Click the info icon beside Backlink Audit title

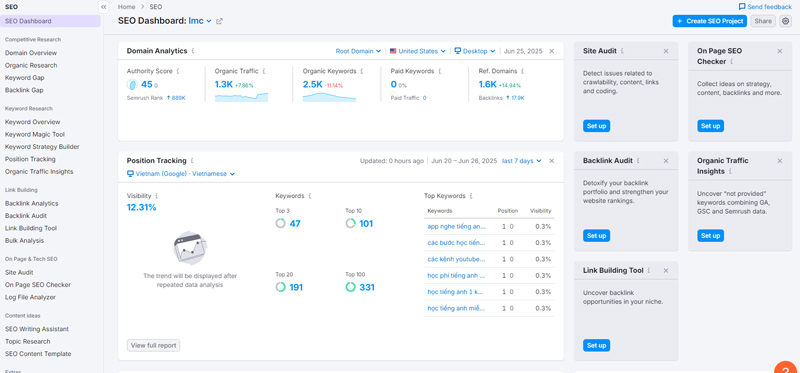[x=638, y=161]
